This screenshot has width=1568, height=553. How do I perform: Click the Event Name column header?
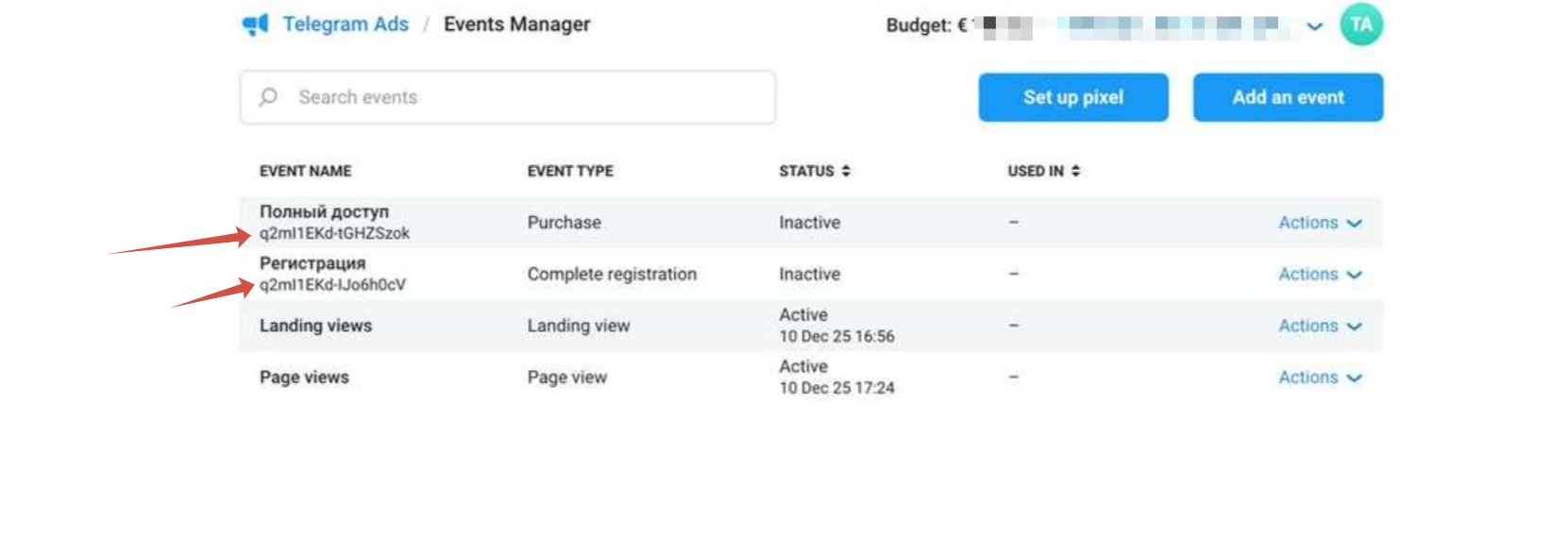(305, 171)
